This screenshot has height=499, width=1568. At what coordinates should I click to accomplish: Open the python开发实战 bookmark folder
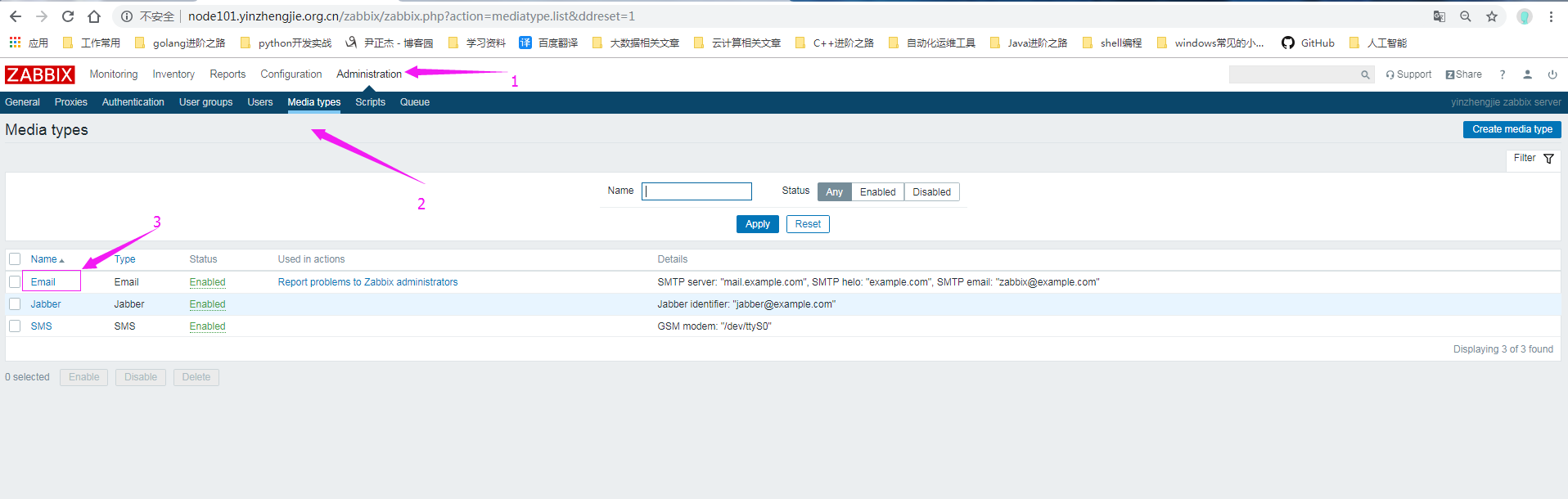click(286, 43)
